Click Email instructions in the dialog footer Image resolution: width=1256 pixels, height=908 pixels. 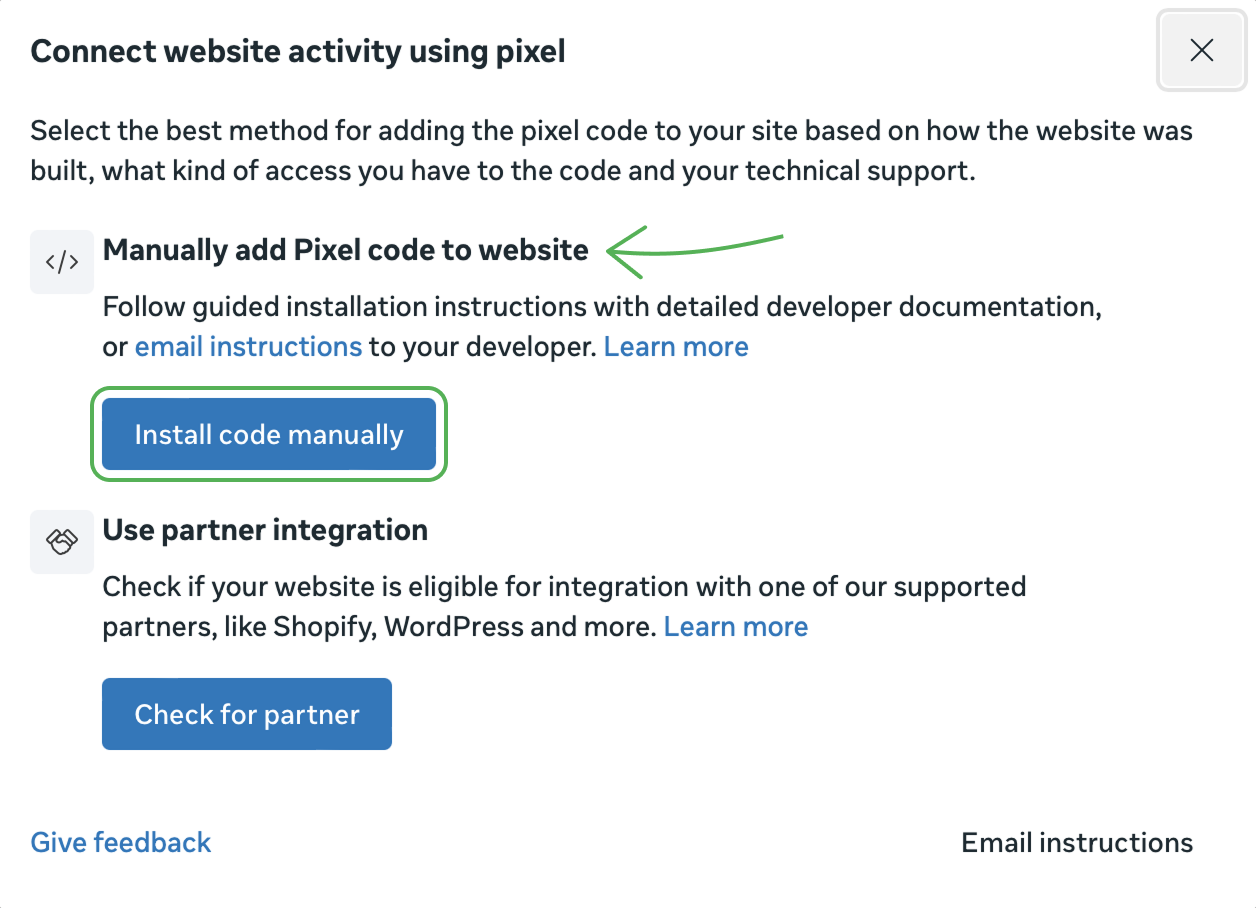pyautogui.click(x=1077, y=843)
